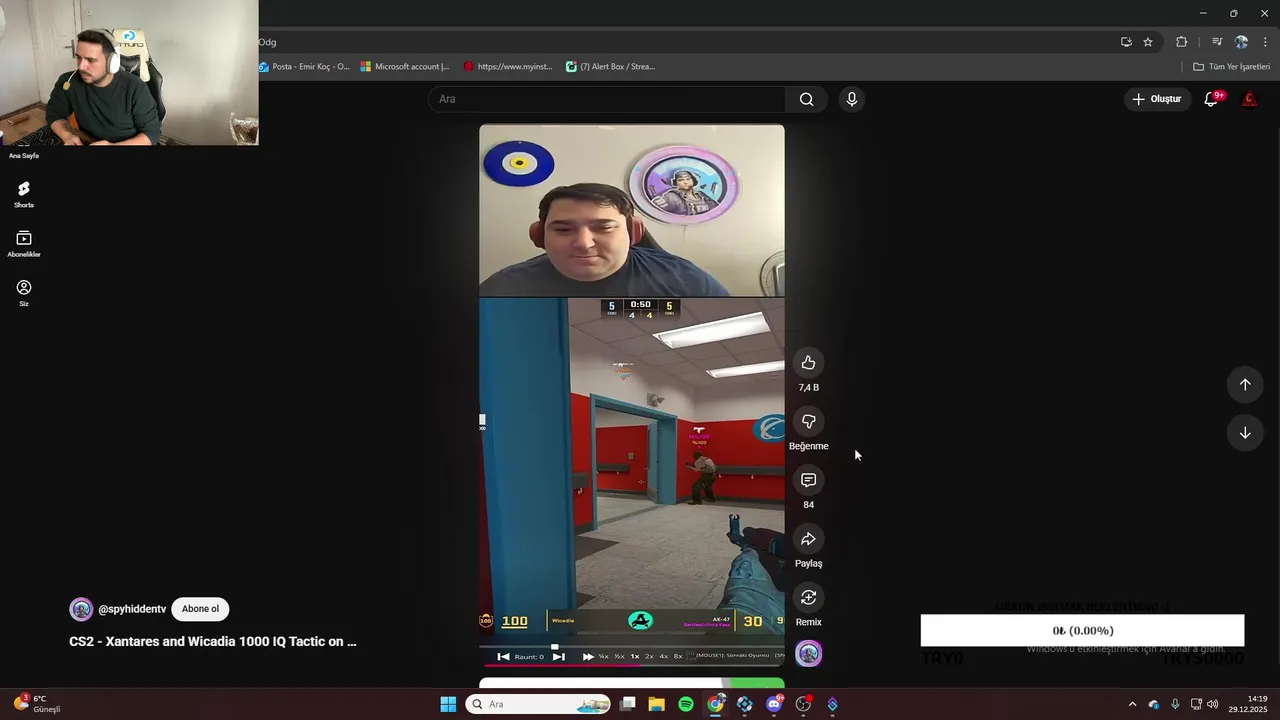Image resolution: width=1280 pixels, height=720 pixels.
Task: Open the Microsoft account bookmark
Action: [405, 67]
